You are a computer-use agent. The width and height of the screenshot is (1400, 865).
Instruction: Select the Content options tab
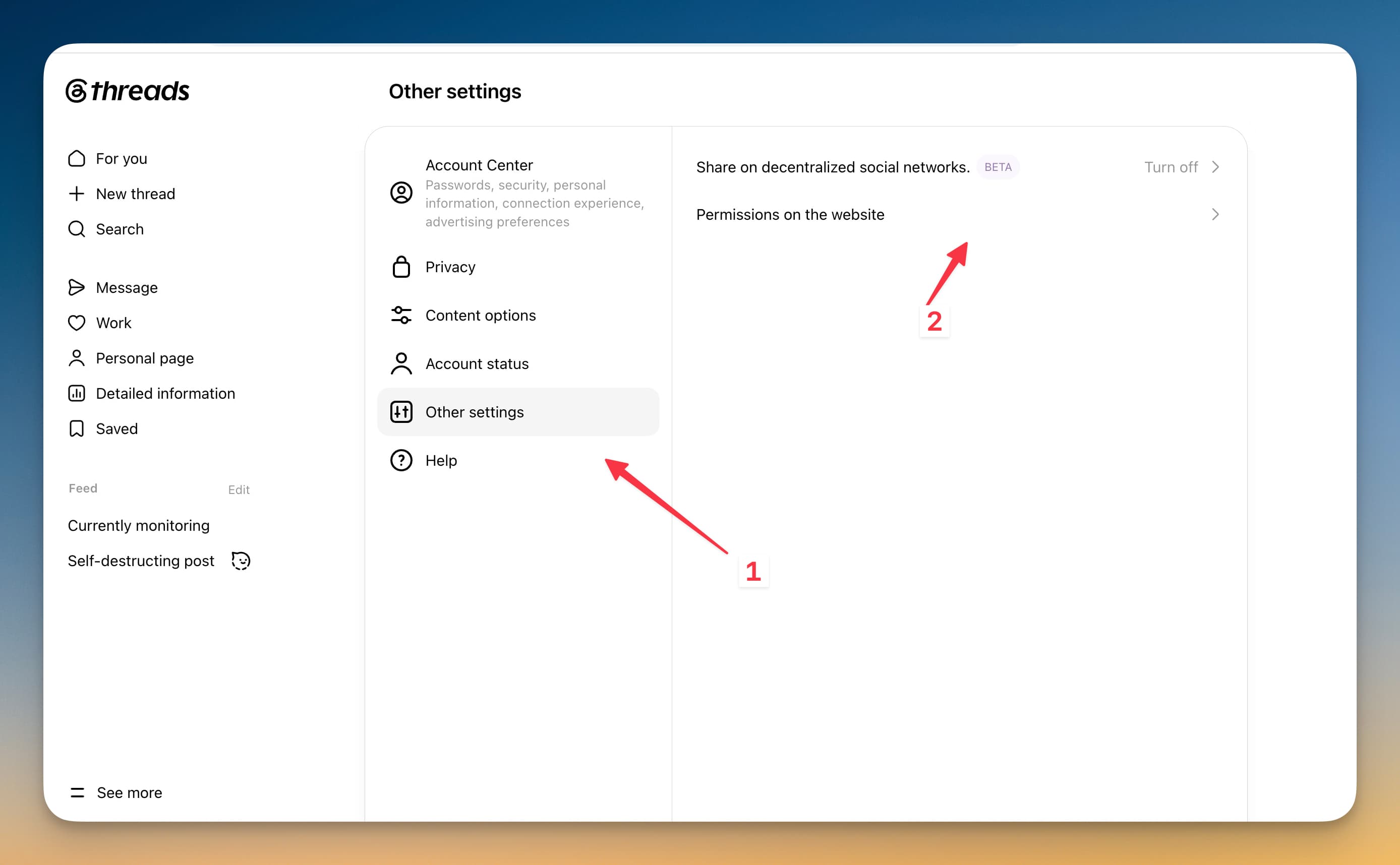(x=518, y=315)
